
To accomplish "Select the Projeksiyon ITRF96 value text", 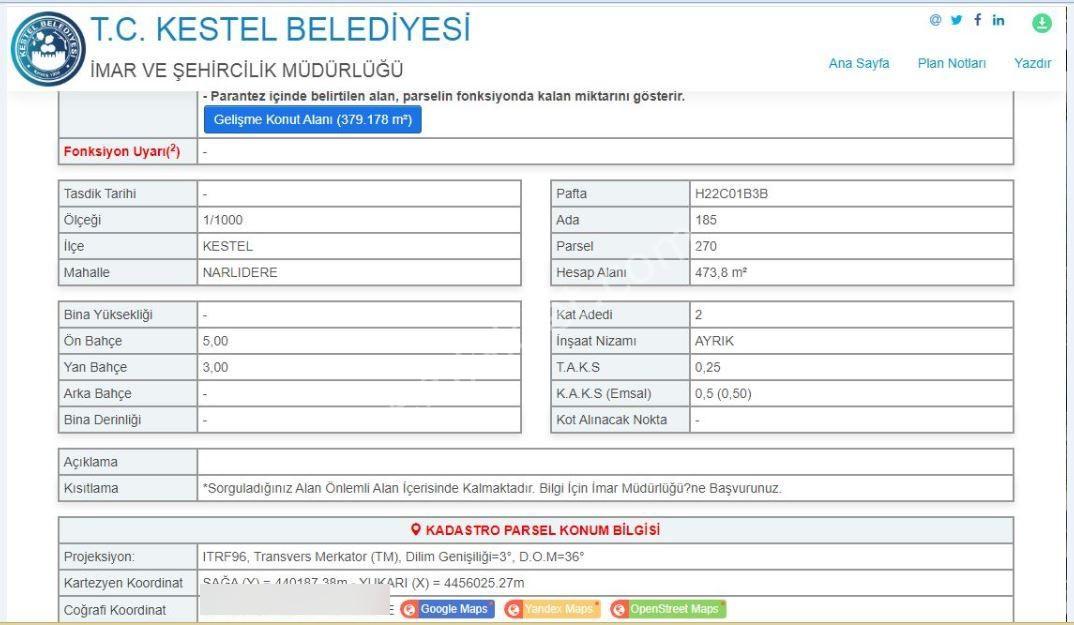I will tap(393, 556).
